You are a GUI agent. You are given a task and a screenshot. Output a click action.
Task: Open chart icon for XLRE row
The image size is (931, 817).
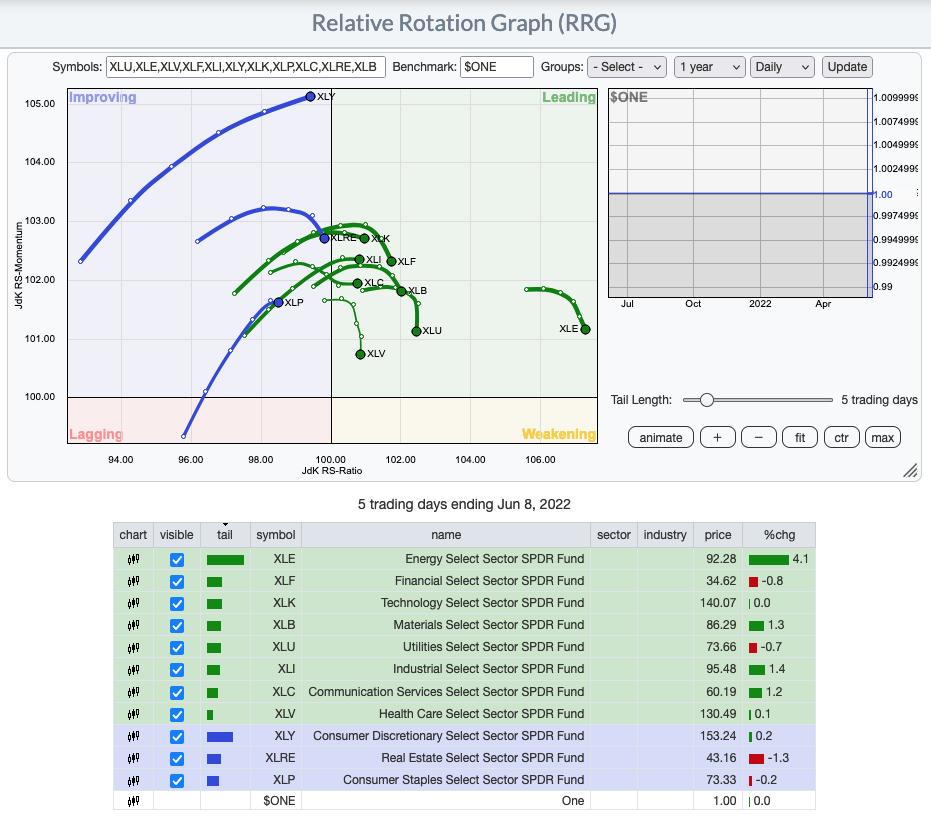click(133, 758)
